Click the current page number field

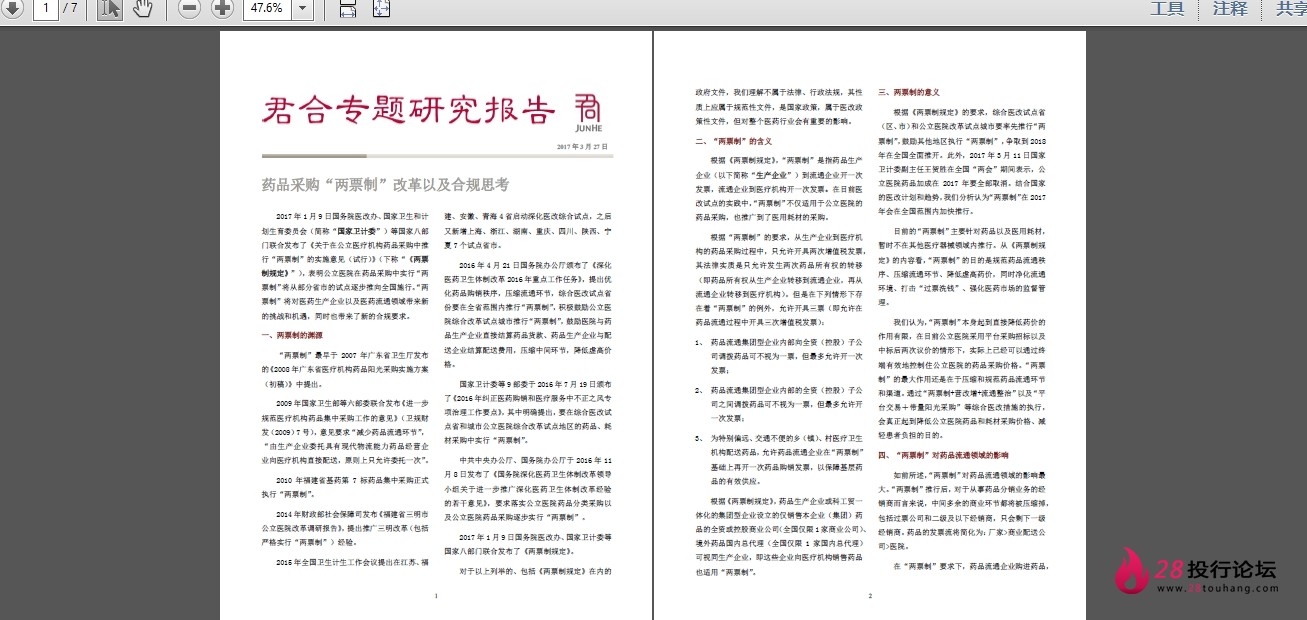click(45, 8)
